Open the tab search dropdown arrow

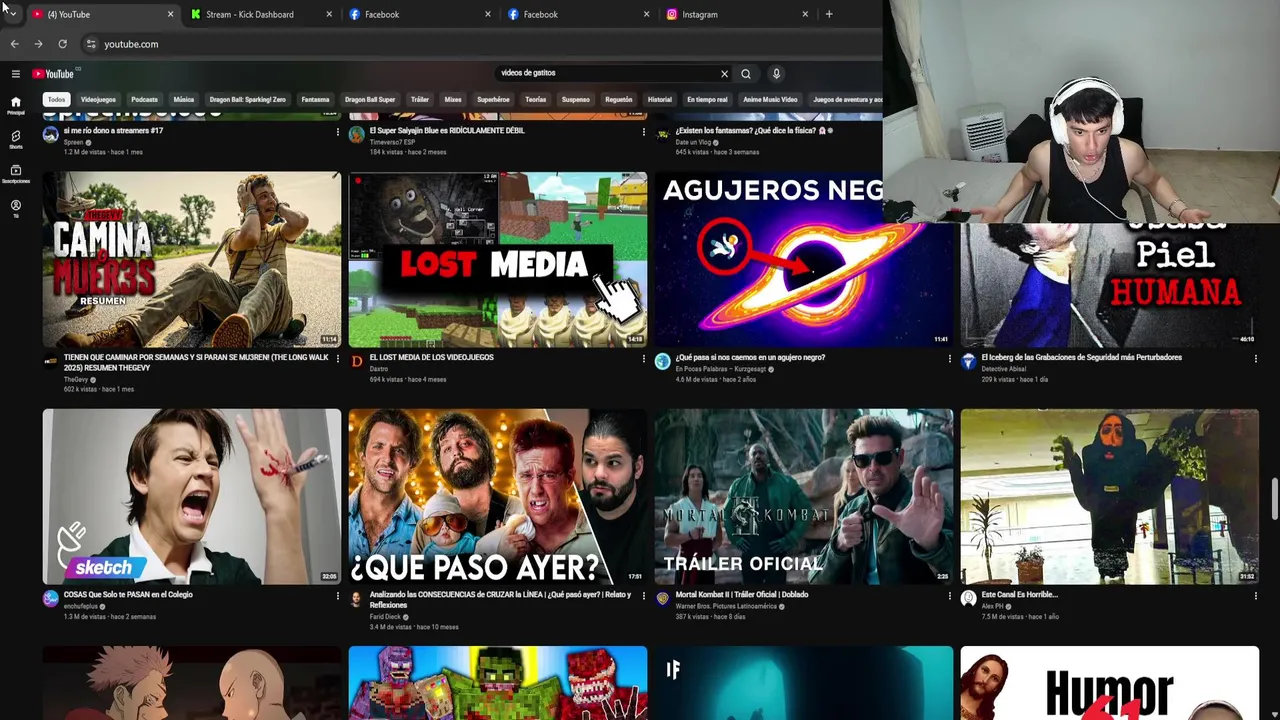tap(12, 13)
